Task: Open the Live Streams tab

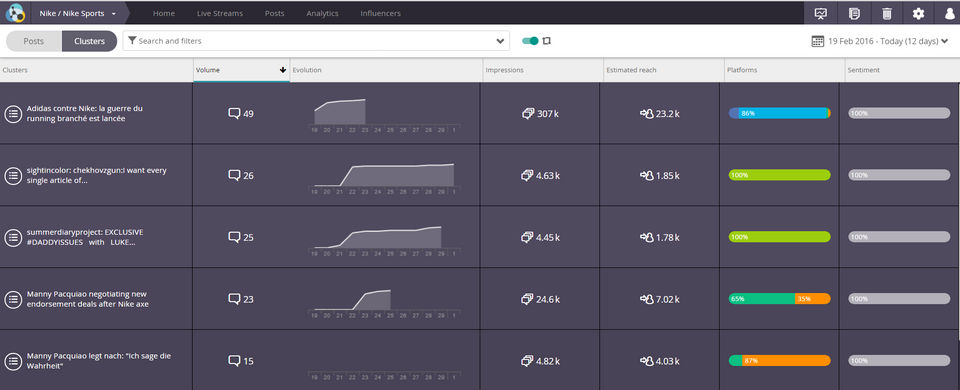Action: (220, 13)
